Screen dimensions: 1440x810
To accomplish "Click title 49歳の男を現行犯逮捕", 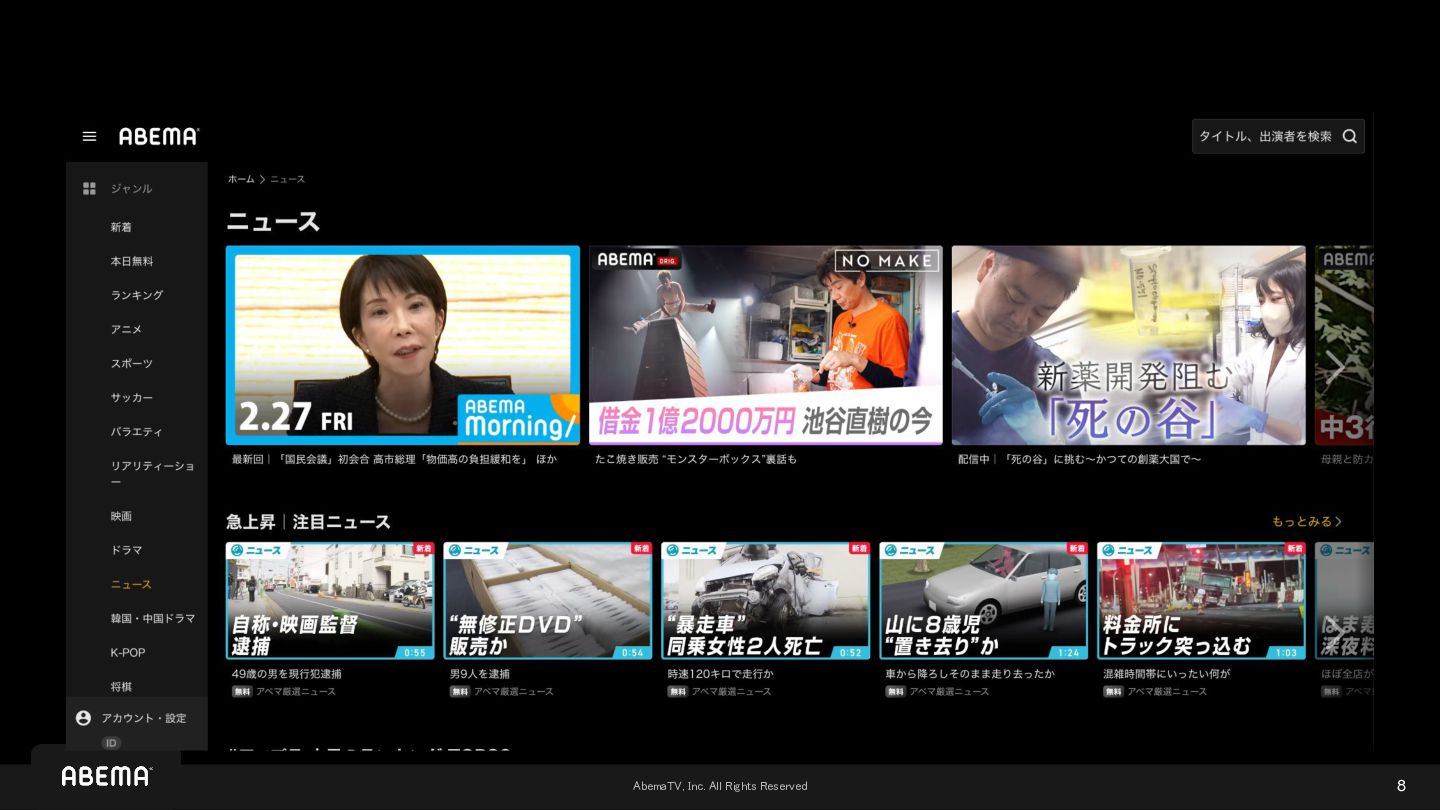I will click(287, 674).
